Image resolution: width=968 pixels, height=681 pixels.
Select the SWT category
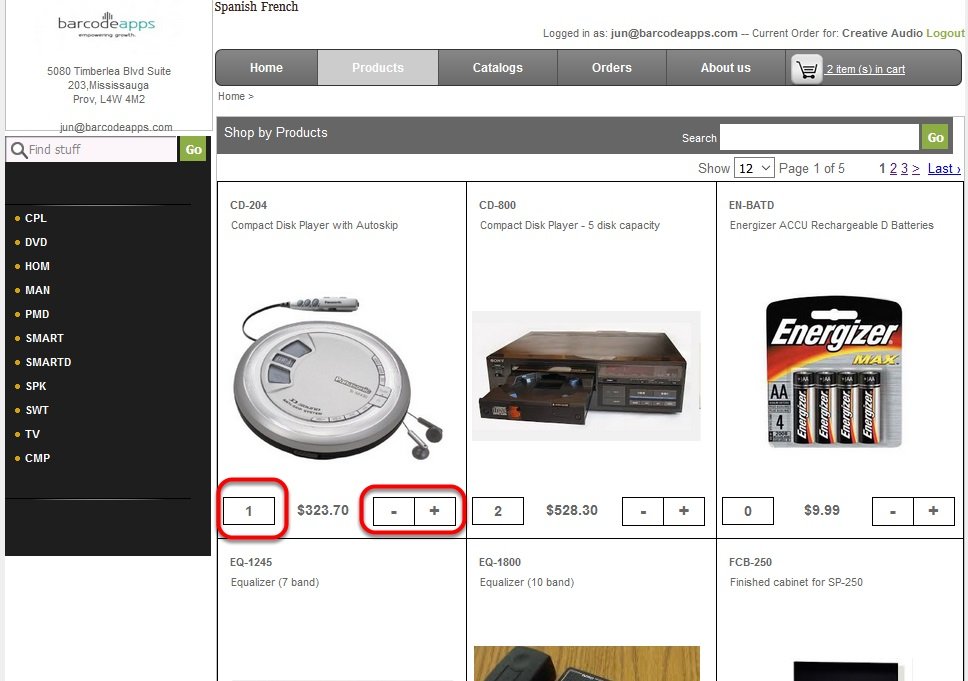36,411
